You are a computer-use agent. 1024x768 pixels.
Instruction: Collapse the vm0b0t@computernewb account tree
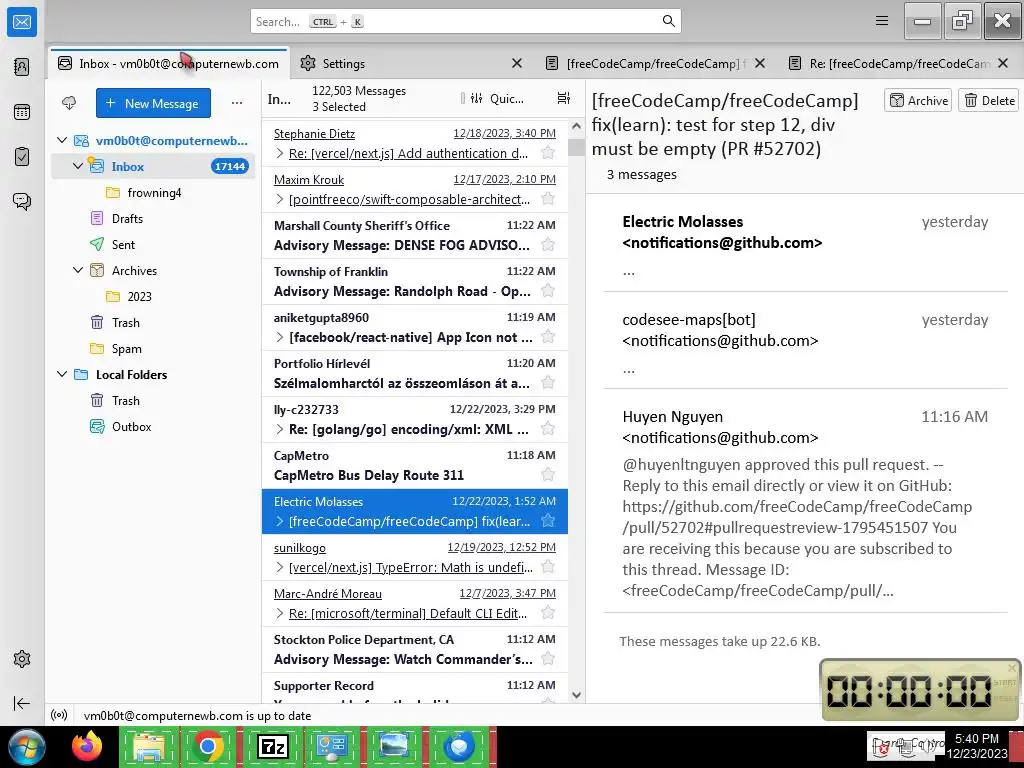click(62, 140)
